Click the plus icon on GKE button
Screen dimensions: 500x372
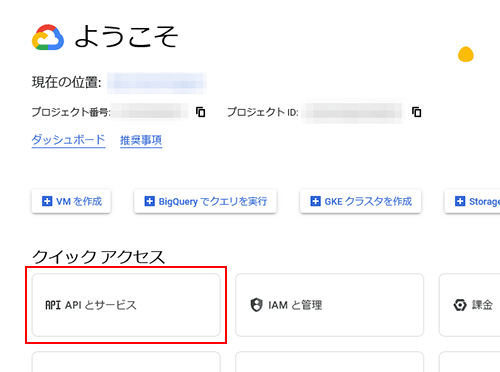coord(315,201)
